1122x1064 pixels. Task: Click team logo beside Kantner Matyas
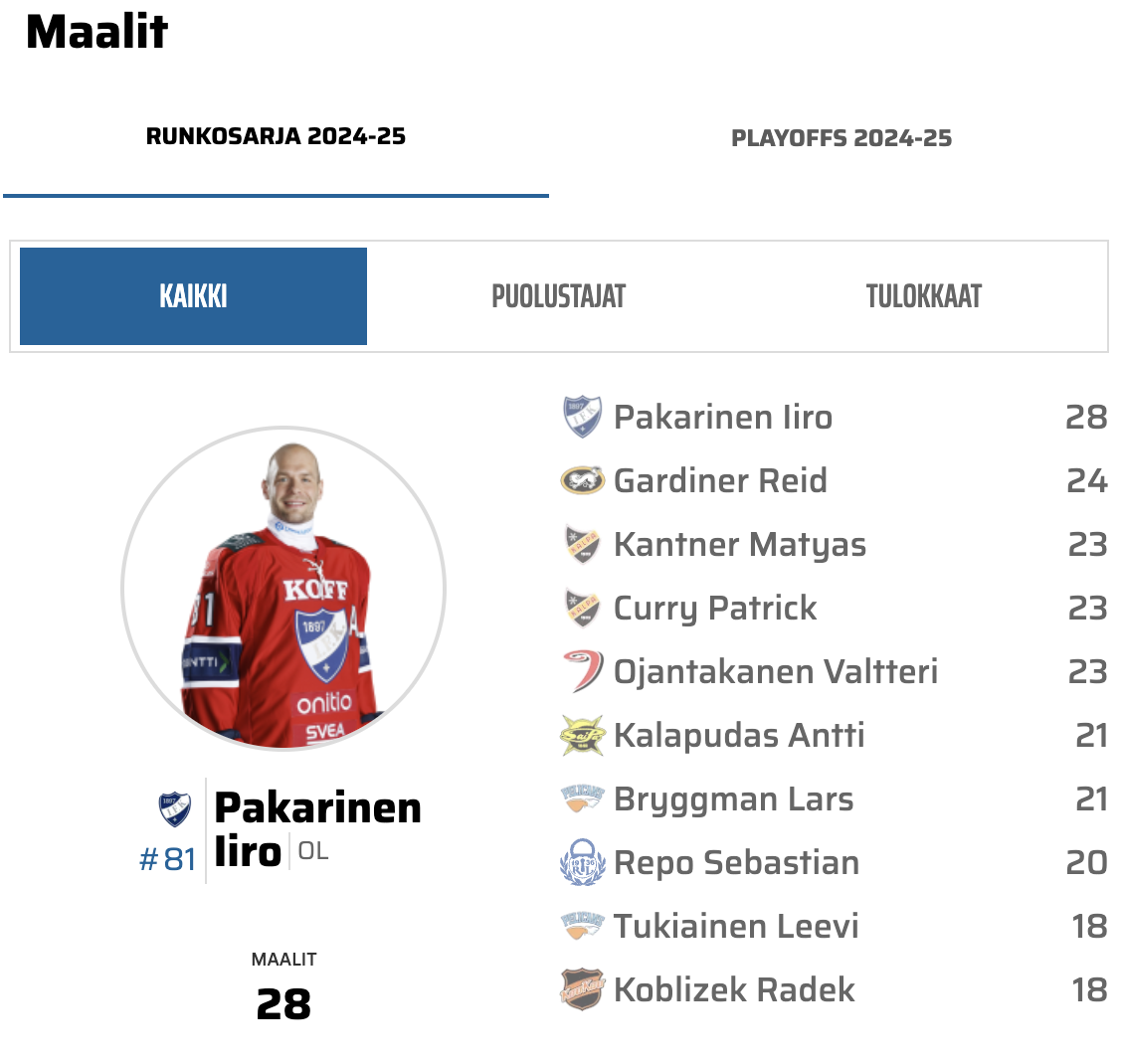click(x=582, y=545)
